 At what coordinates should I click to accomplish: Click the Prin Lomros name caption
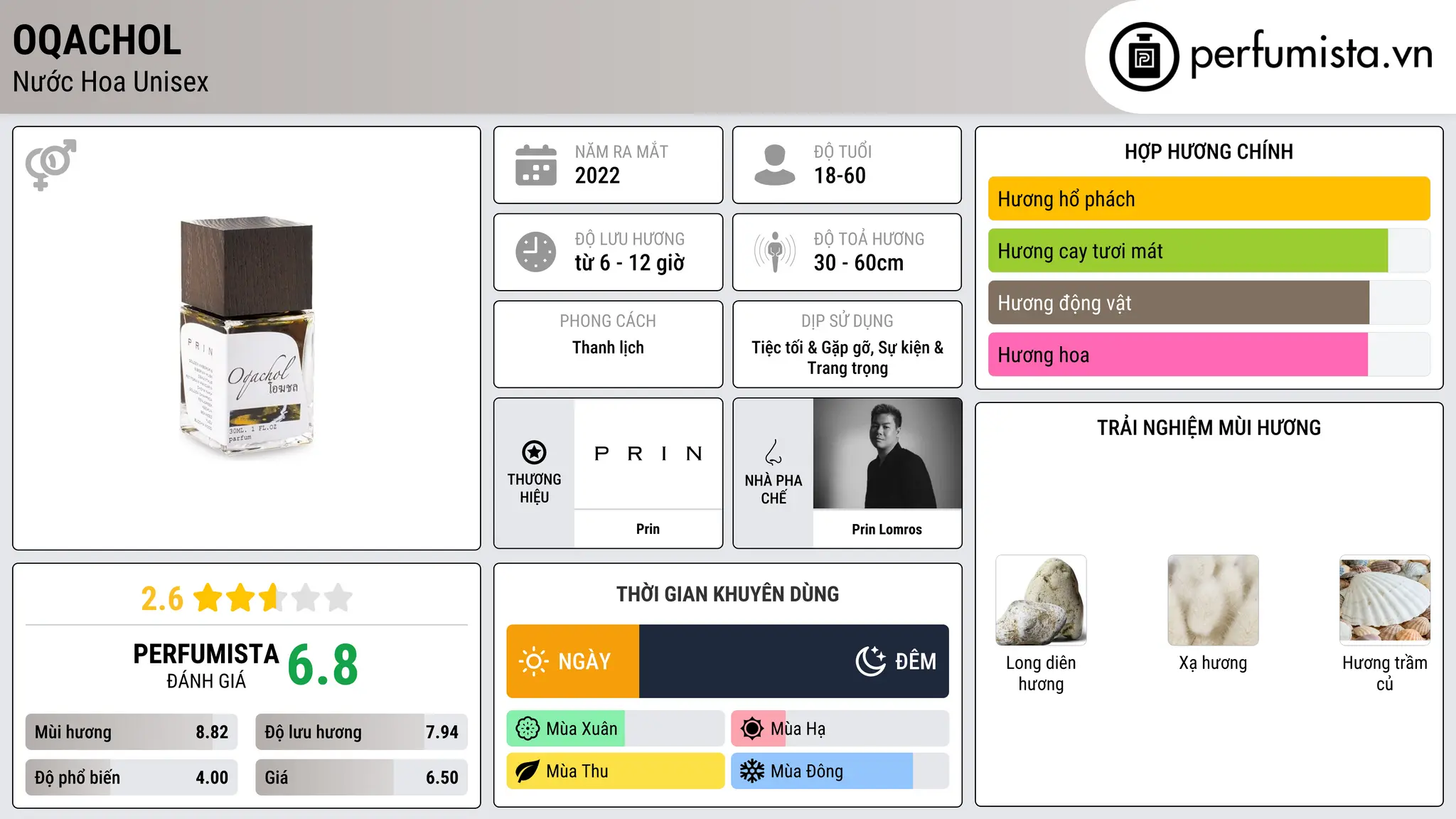(x=887, y=530)
